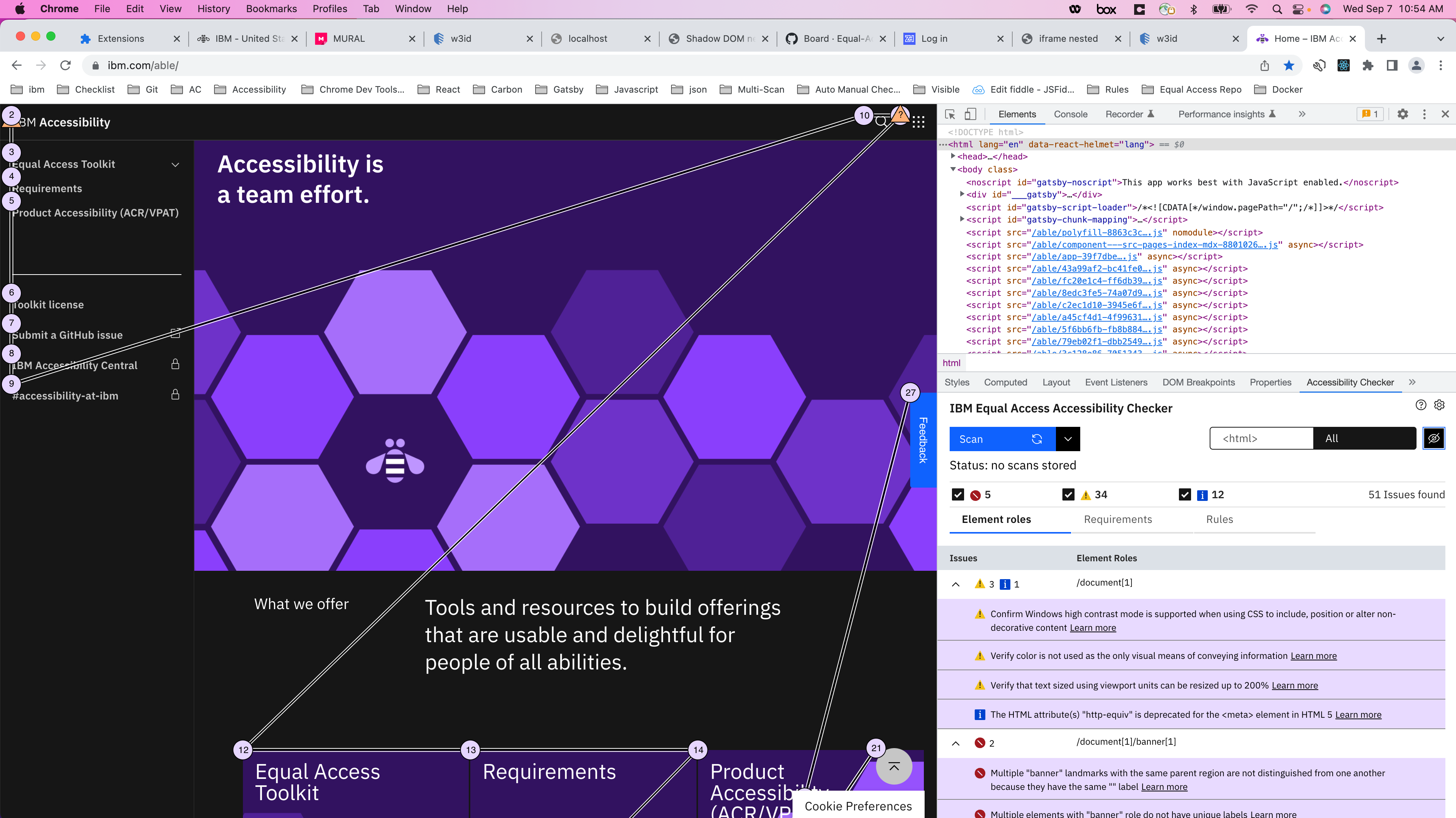Toggle the device toolbar icon in DevTools
1456x818 pixels.
pos(970,114)
